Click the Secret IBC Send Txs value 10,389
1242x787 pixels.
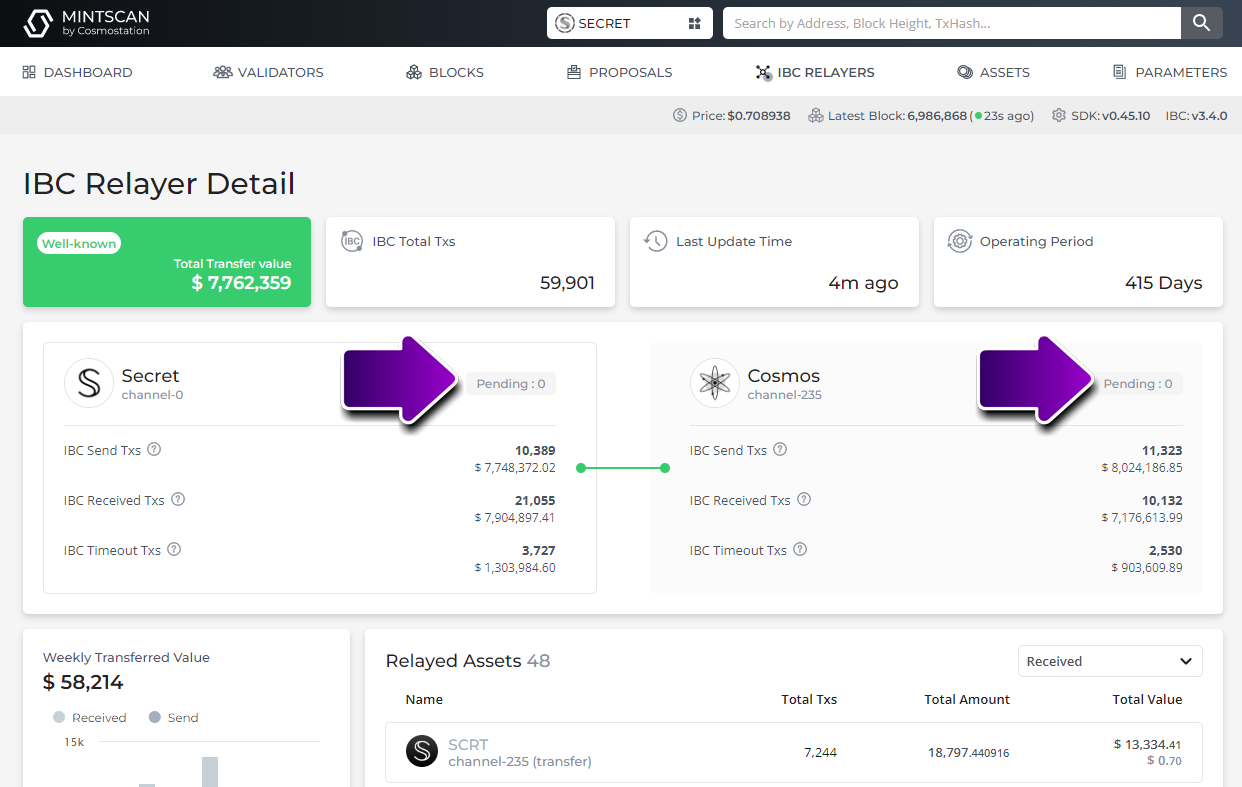535,450
